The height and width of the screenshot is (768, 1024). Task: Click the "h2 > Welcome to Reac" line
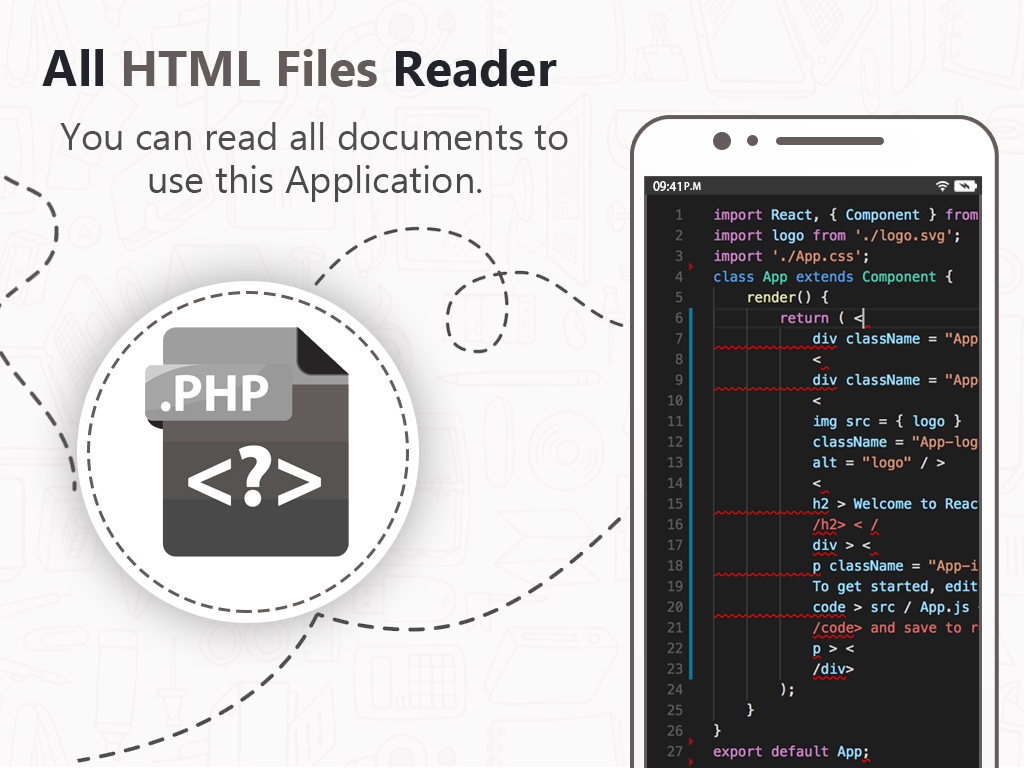894,504
